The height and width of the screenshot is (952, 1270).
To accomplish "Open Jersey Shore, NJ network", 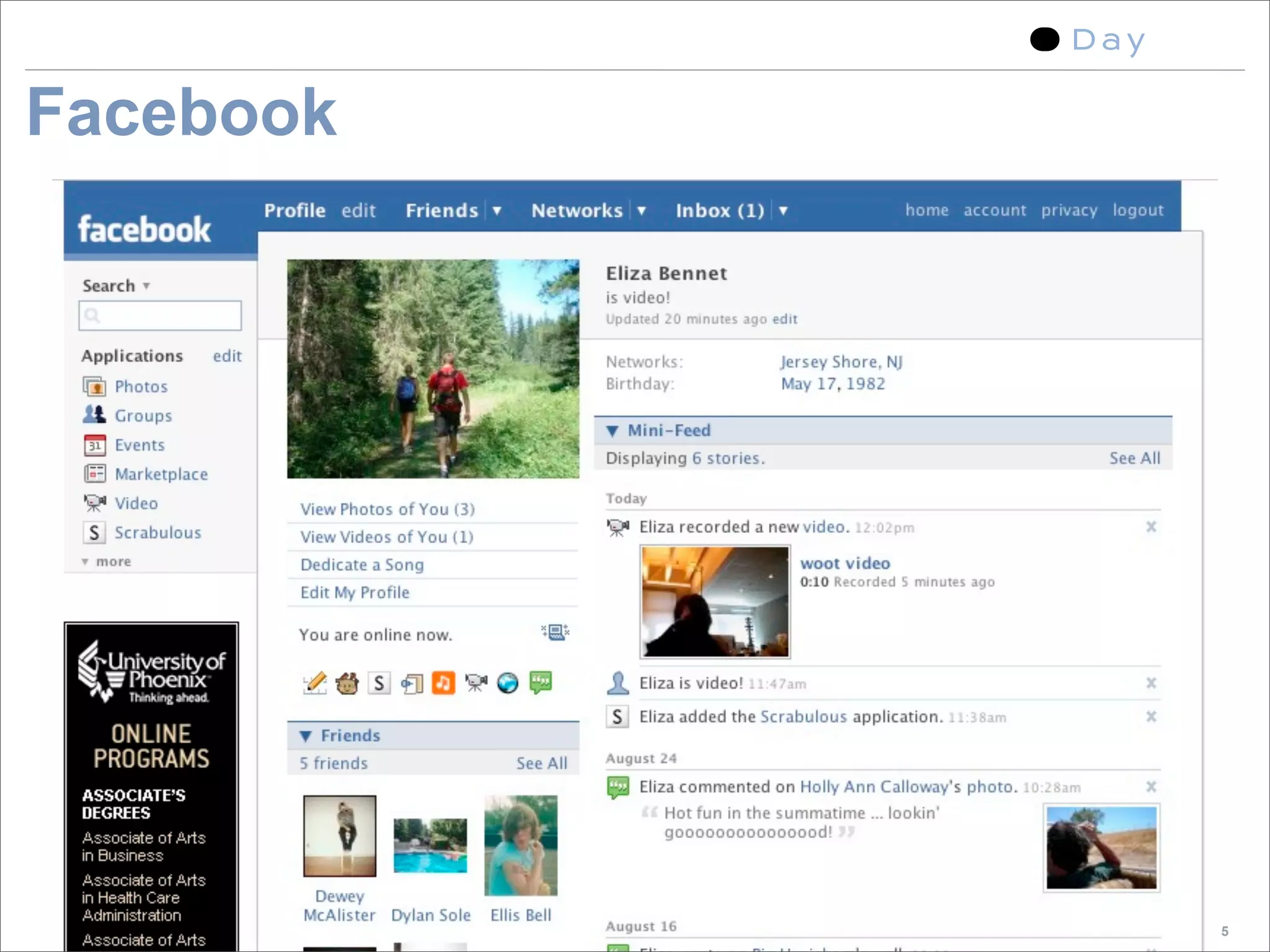I will (841, 362).
